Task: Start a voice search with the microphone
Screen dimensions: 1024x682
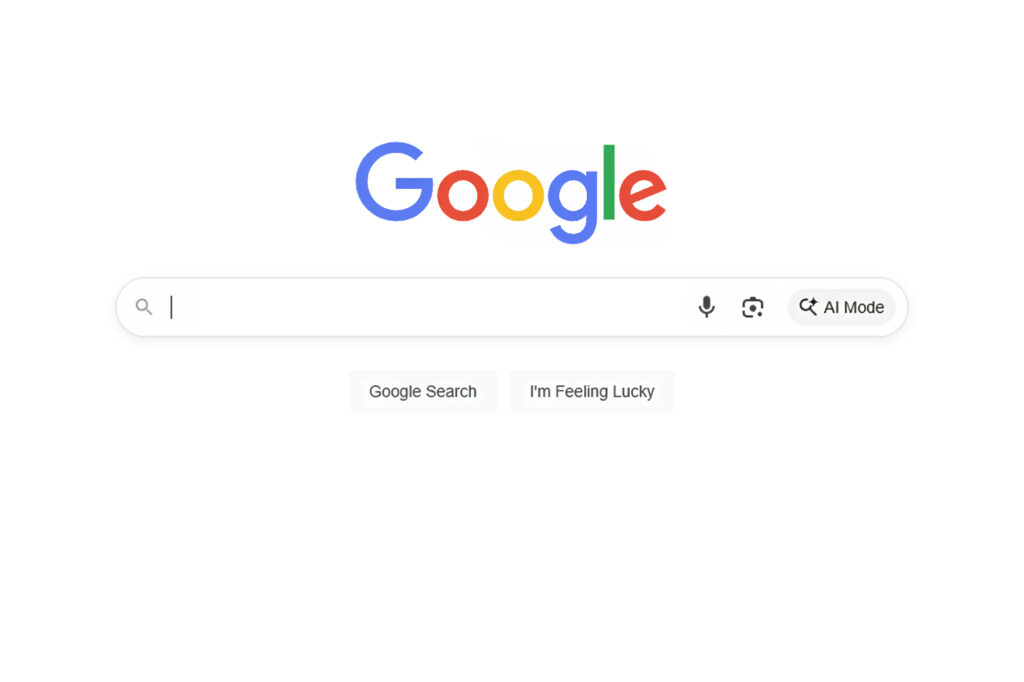Action: click(x=706, y=306)
